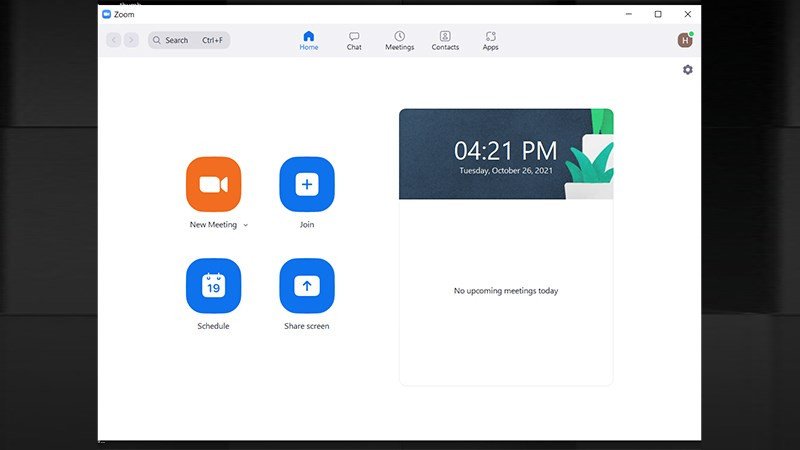Screen dimensions: 800x450
Task: Open the Contacts tab
Action: click(445, 41)
